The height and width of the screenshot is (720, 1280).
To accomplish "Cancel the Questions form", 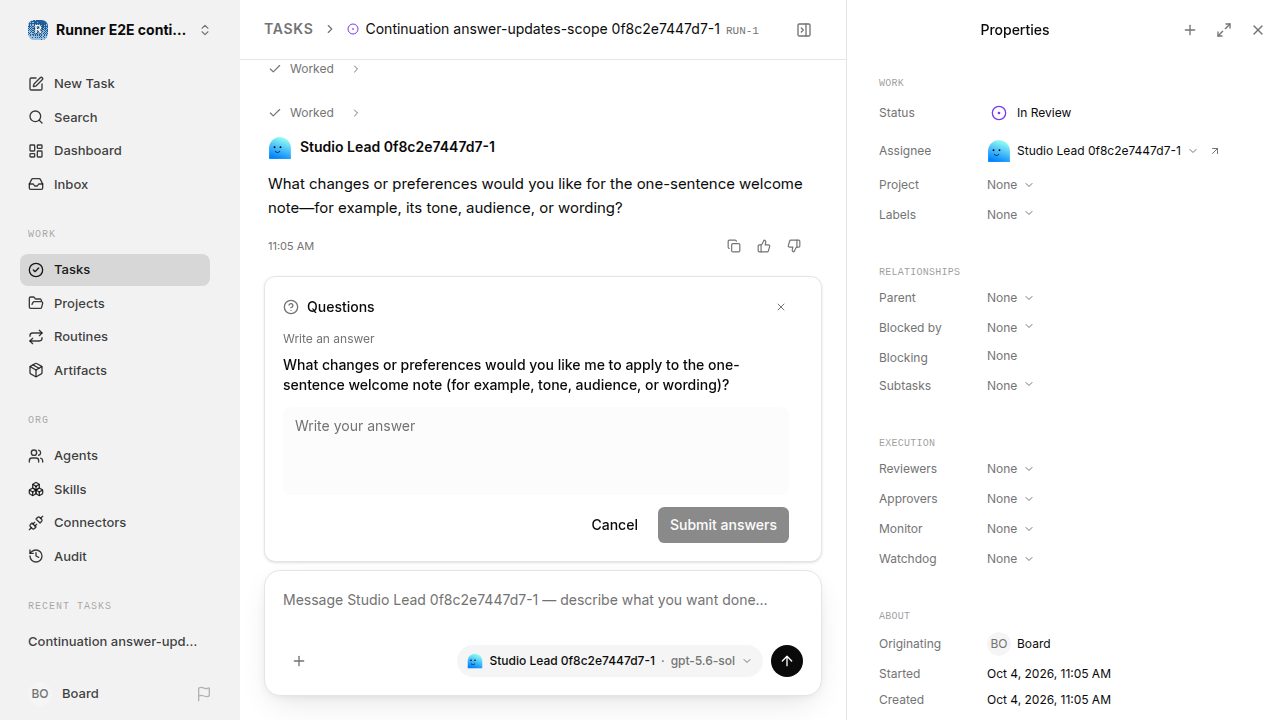I will click(614, 525).
